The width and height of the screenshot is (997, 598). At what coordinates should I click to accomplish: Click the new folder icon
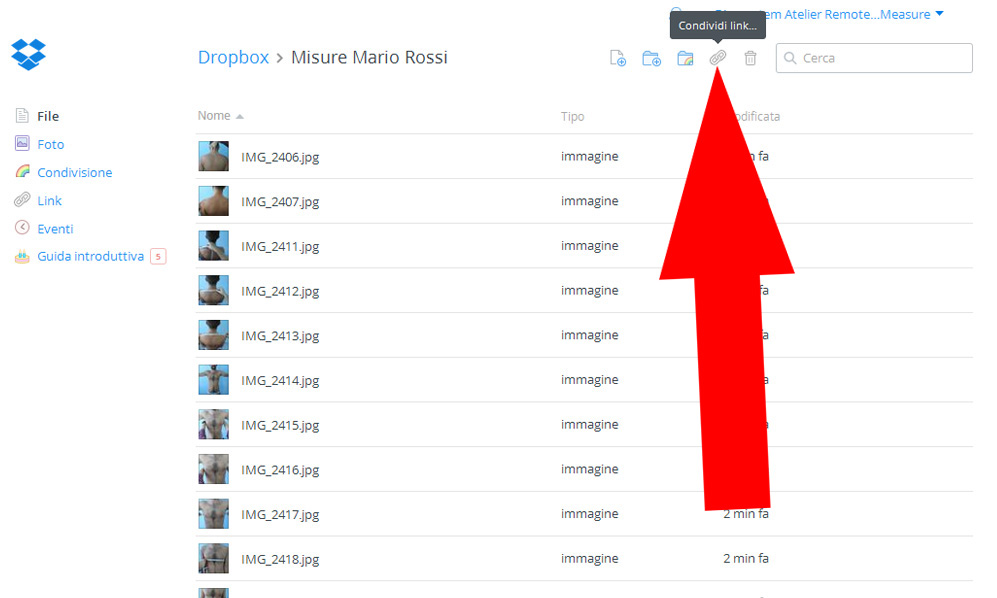pyautogui.click(x=651, y=58)
